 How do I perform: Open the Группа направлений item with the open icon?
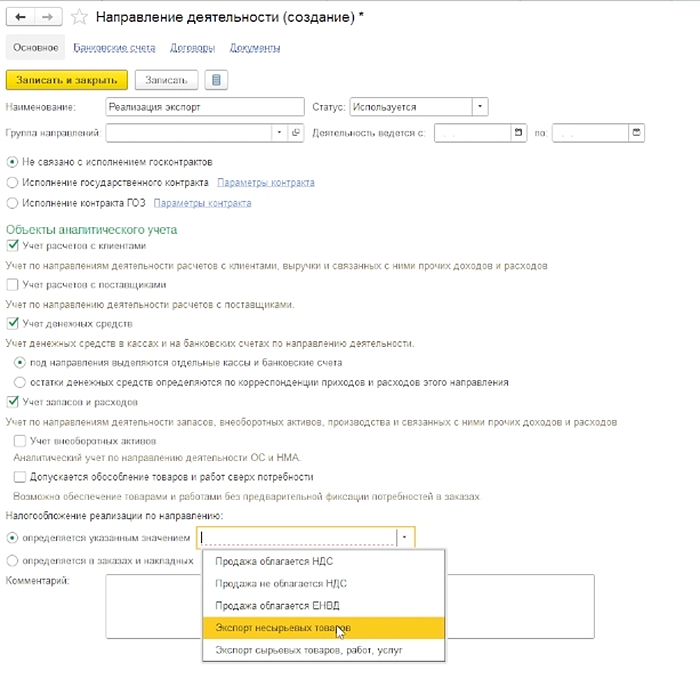coord(296,133)
